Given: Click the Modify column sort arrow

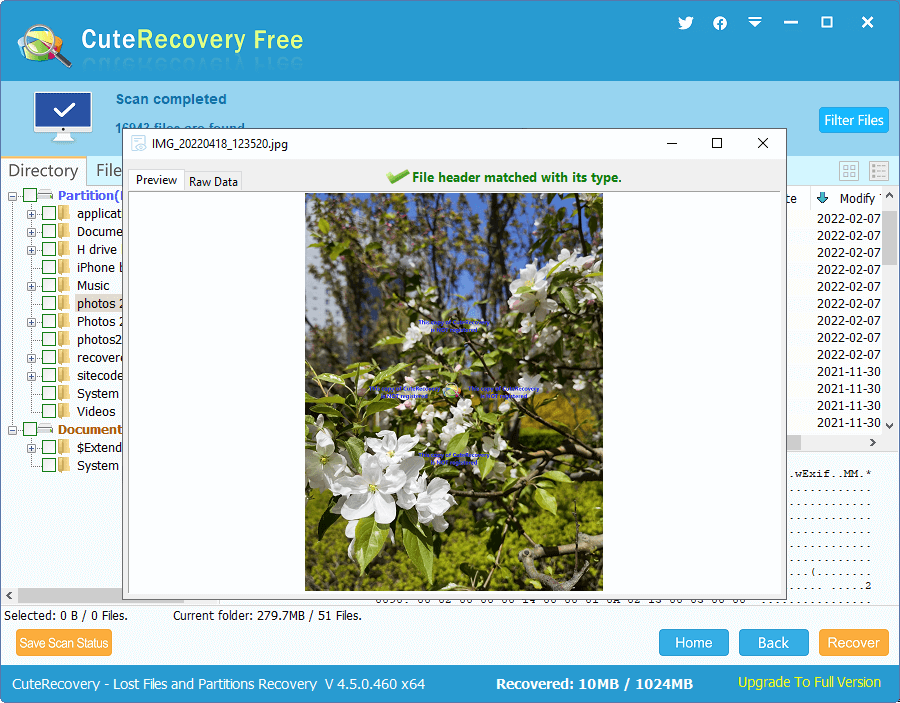Looking at the screenshot, I should click(823, 198).
